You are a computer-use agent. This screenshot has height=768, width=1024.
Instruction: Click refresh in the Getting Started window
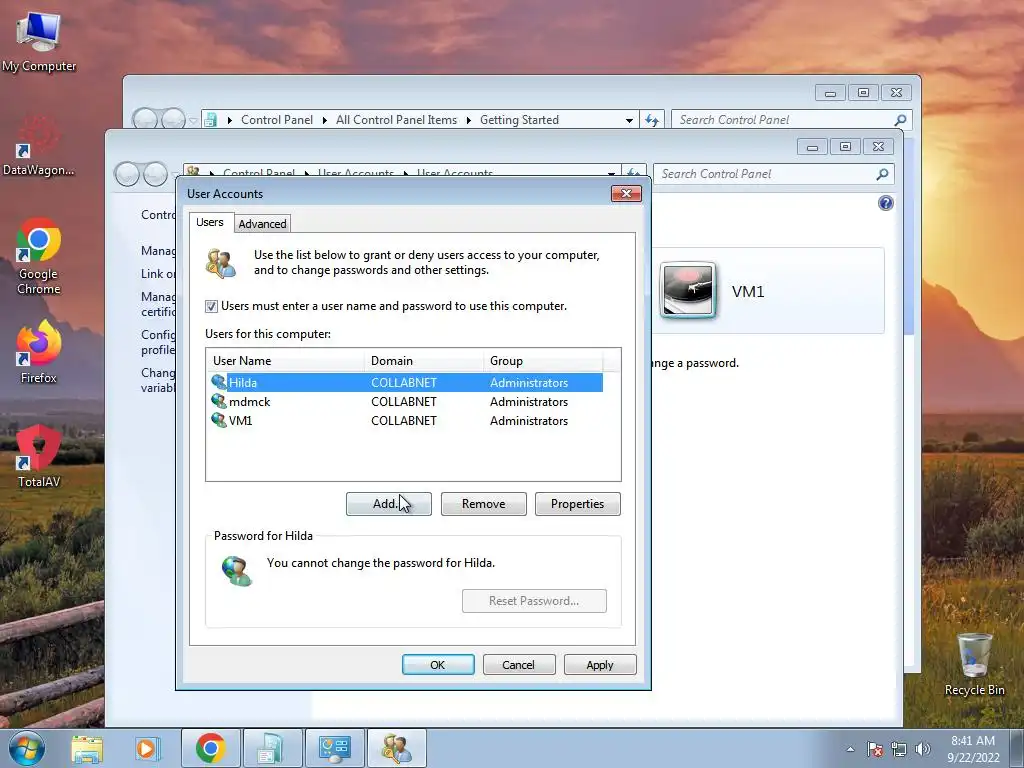coord(652,120)
